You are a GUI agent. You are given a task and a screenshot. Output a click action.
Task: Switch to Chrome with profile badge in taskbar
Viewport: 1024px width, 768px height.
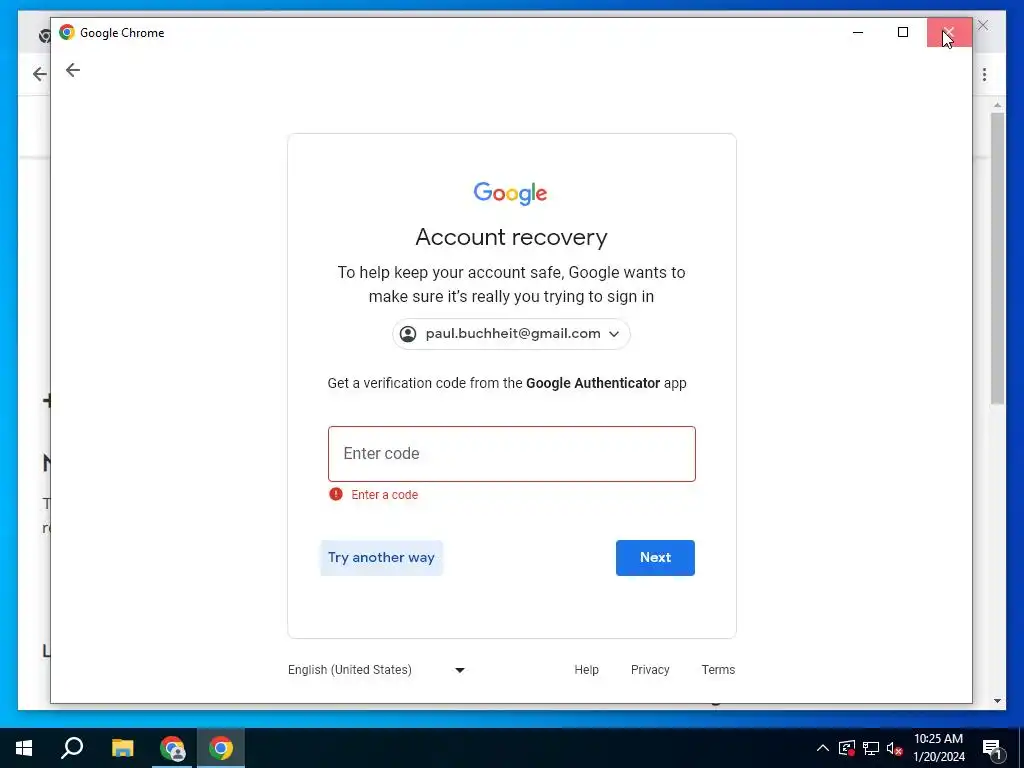[172, 748]
